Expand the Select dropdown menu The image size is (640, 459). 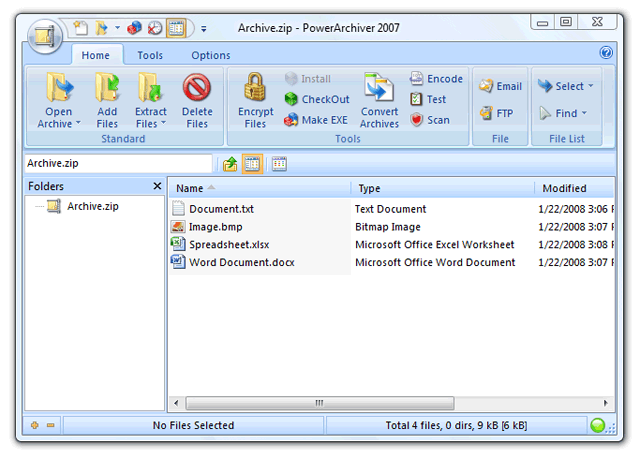pyautogui.click(x=566, y=86)
